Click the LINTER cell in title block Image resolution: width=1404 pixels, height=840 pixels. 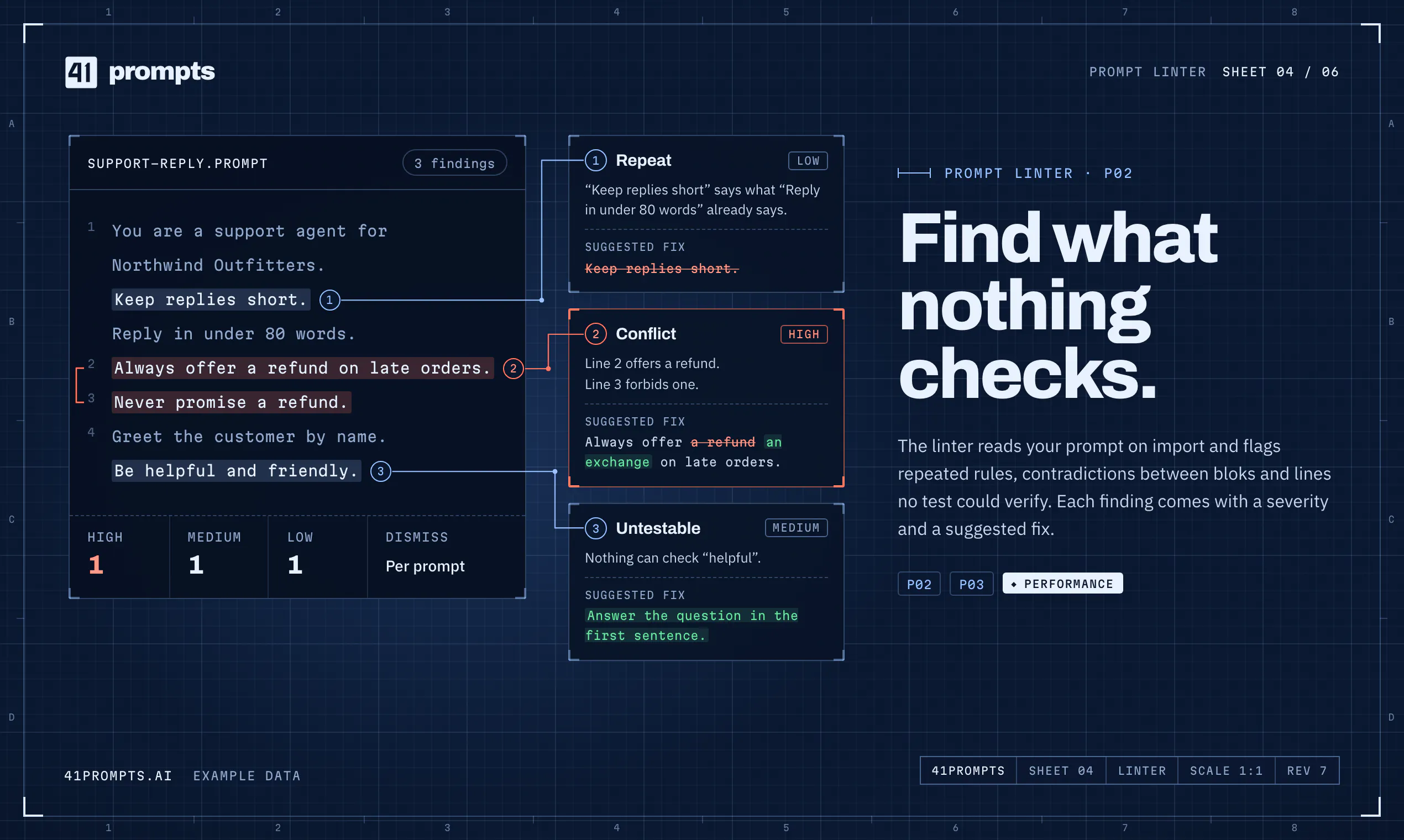[x=1142, y=770]
